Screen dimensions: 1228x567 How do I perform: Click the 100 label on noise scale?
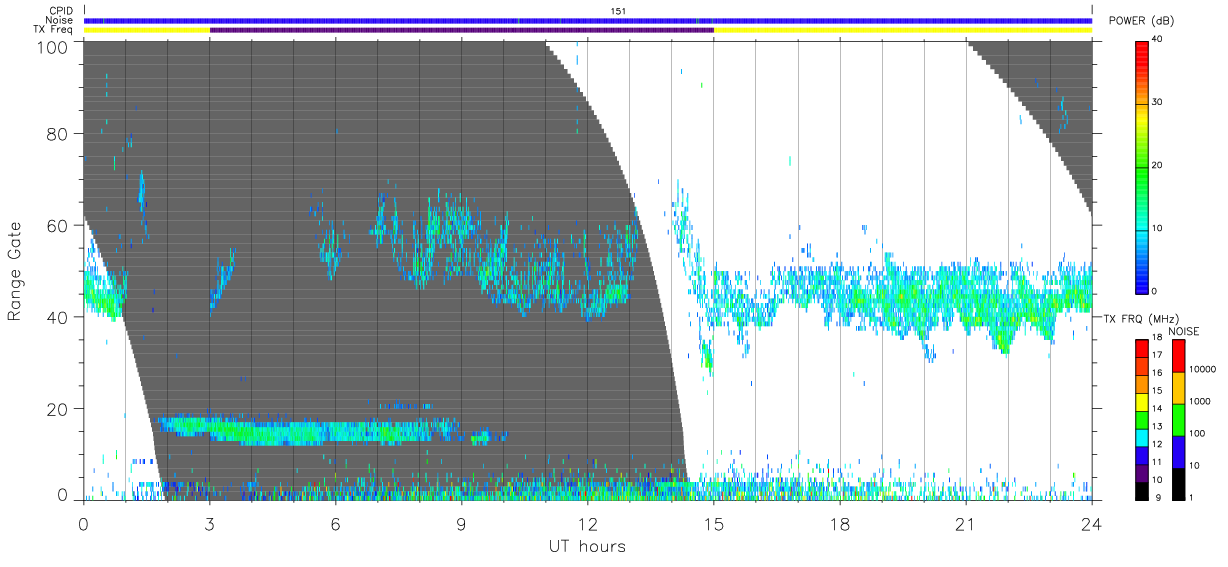pos(1198,434)
